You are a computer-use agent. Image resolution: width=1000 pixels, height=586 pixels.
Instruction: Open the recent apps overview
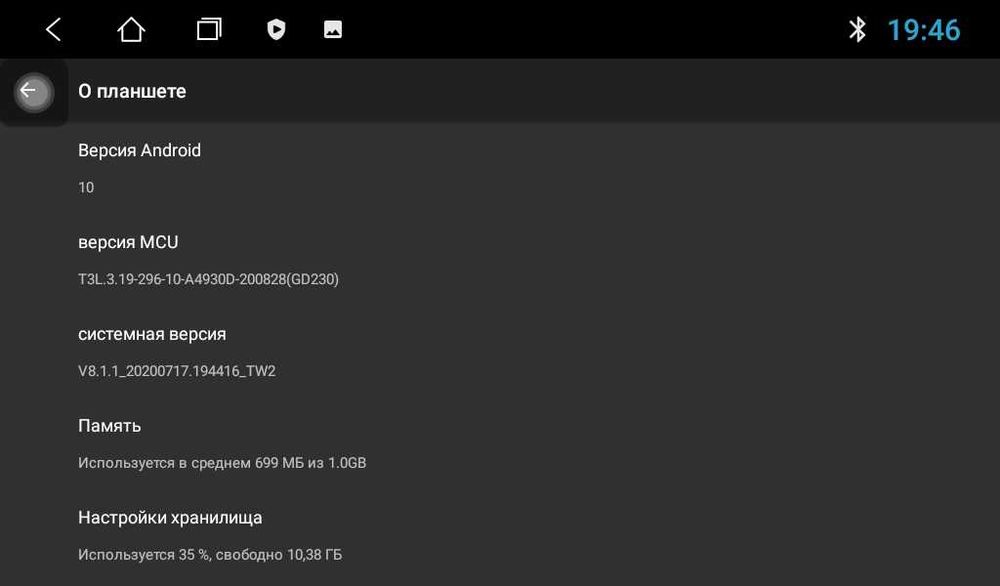pyautogui.click(x=208, y=30)
